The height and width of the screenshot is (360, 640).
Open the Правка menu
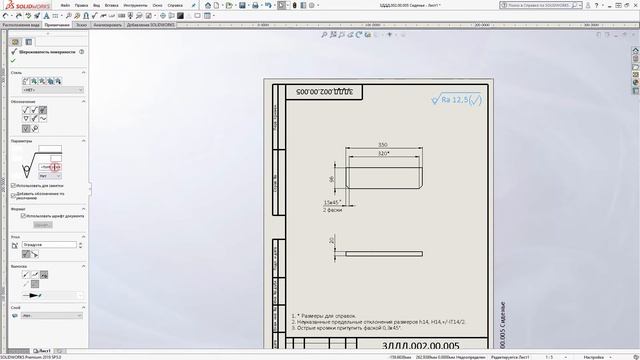pyautogui.click(x=81, y=6)
